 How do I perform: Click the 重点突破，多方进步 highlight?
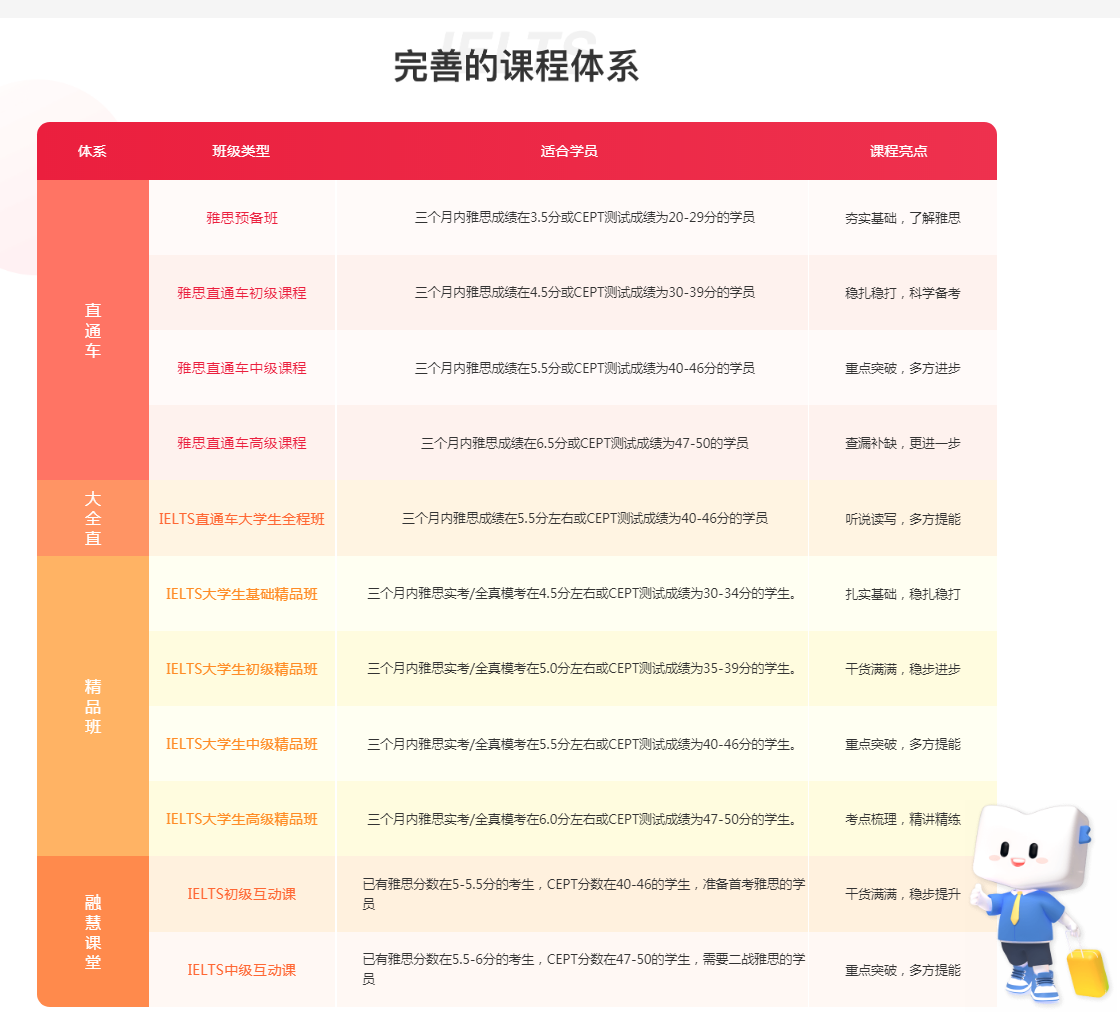coord(903,368)
